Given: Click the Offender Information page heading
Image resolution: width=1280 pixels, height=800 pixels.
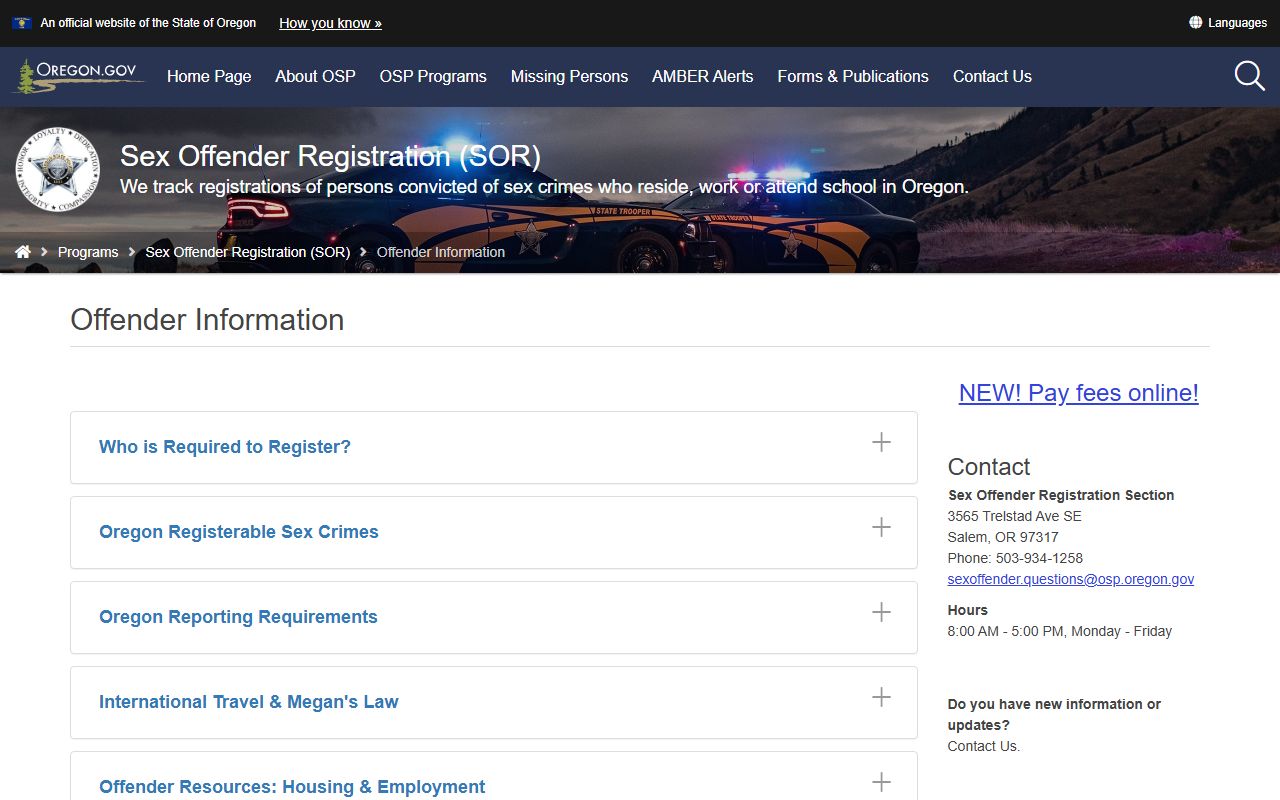Looking at the screenshot, I should tap(207, 320).
